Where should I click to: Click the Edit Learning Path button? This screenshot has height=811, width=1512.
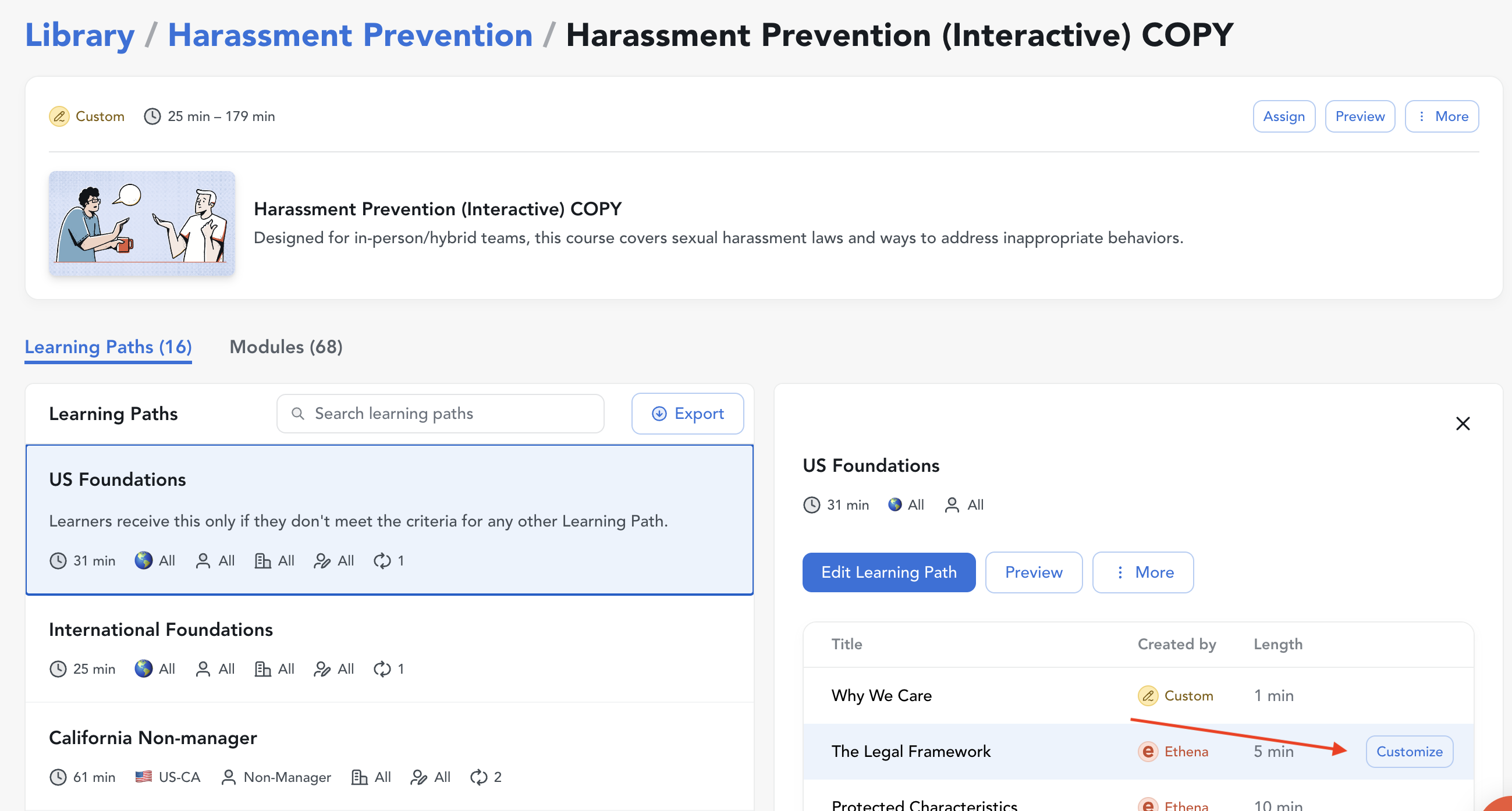pos(888,572)
